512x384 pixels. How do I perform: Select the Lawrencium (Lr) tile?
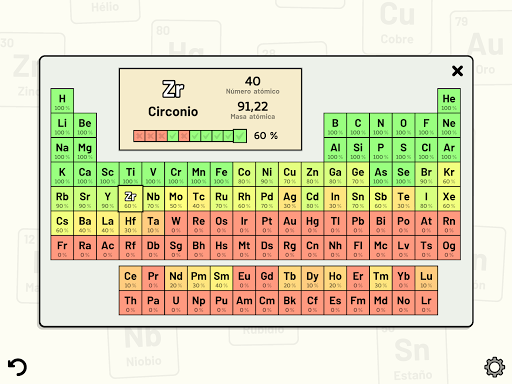(x=426, y=303)
